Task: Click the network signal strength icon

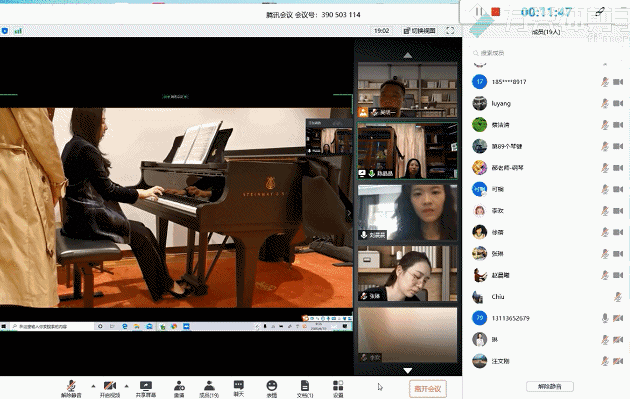Action: [18, 31]
